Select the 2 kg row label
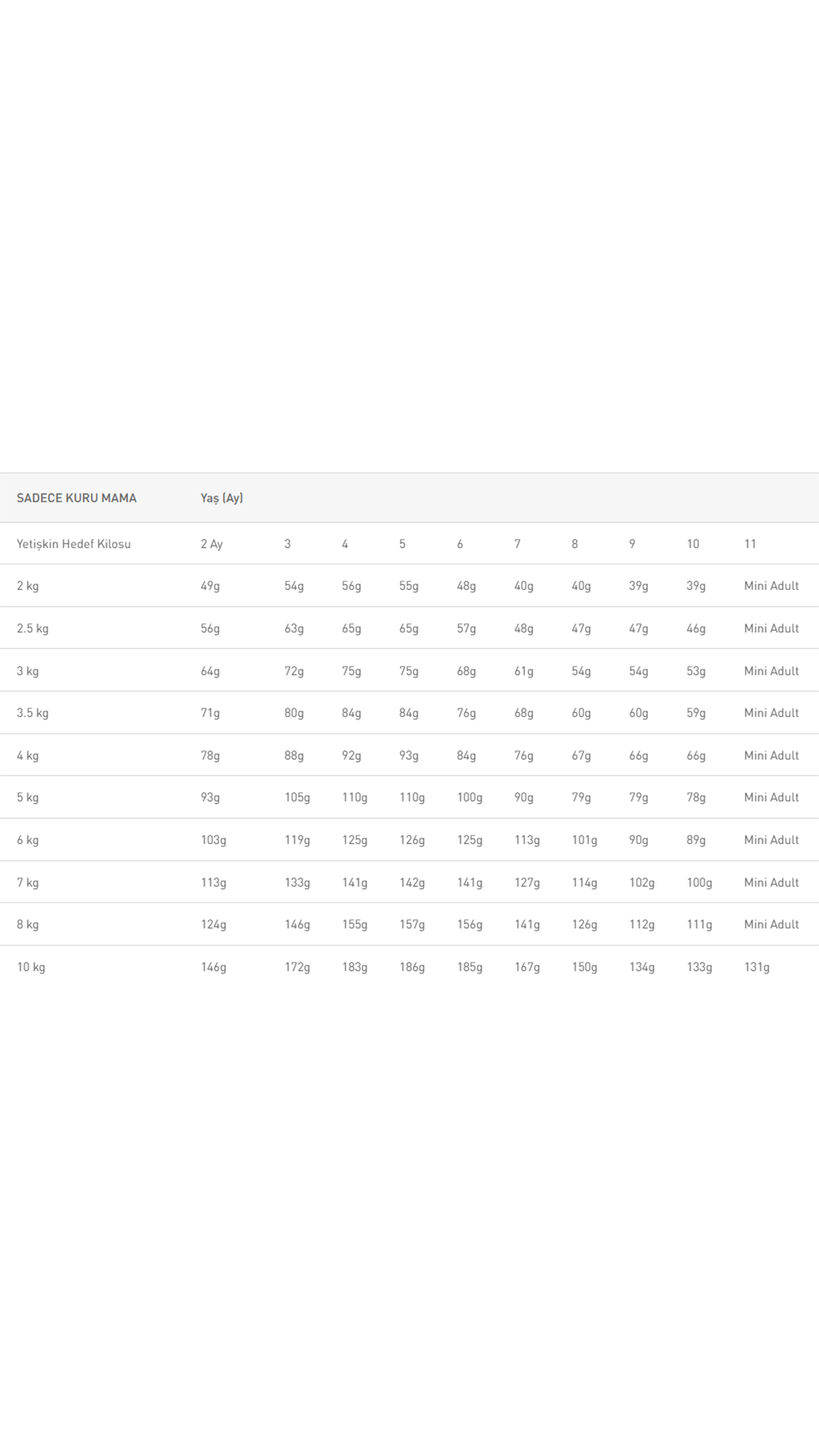 pos(27,586)
